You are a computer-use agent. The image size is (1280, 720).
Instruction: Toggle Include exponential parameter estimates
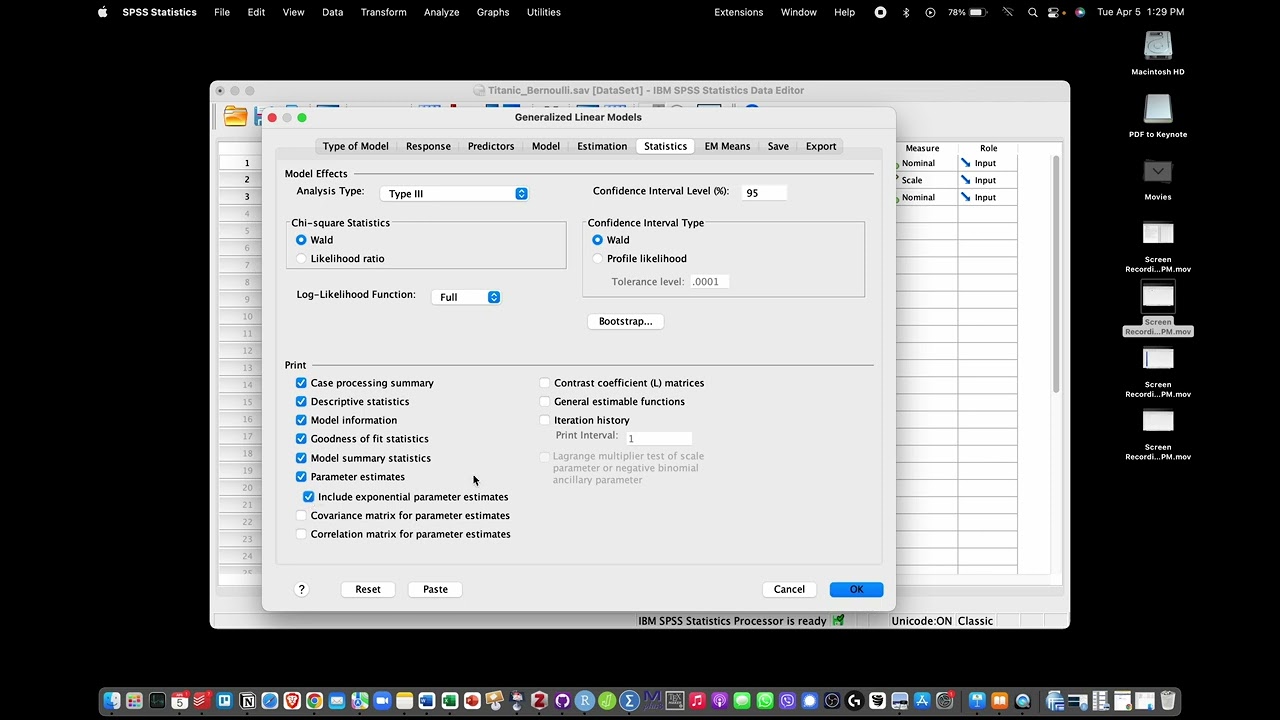coord(308,497)
